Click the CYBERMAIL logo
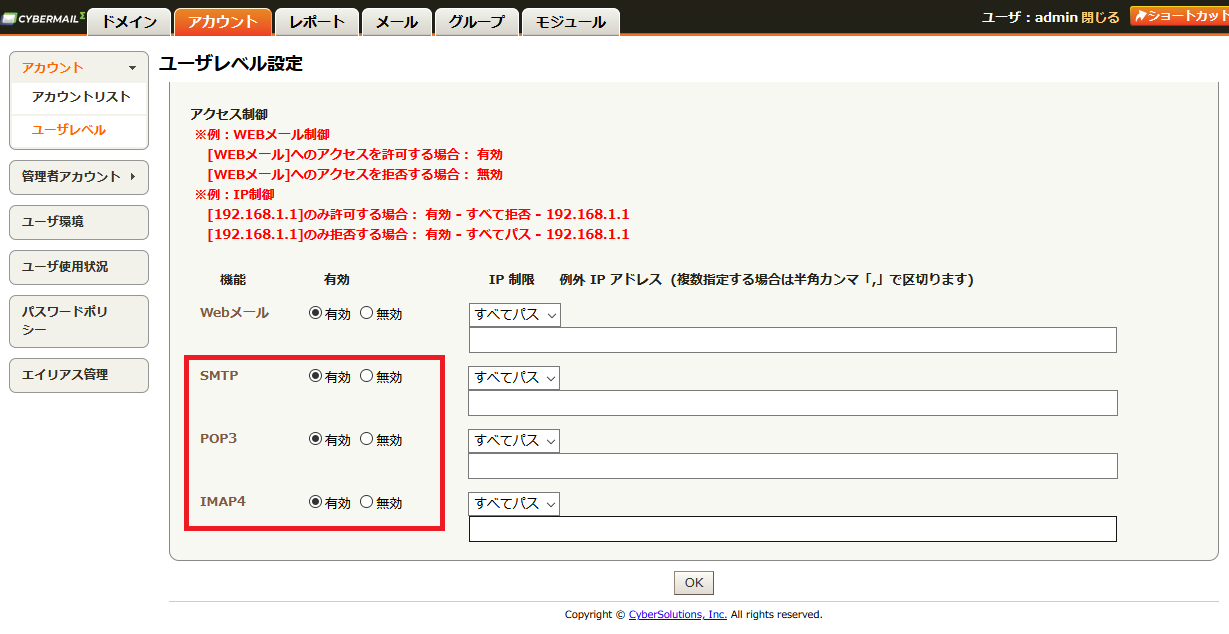This screenshot has height=634, width=1229. click(x=43, y=18)
